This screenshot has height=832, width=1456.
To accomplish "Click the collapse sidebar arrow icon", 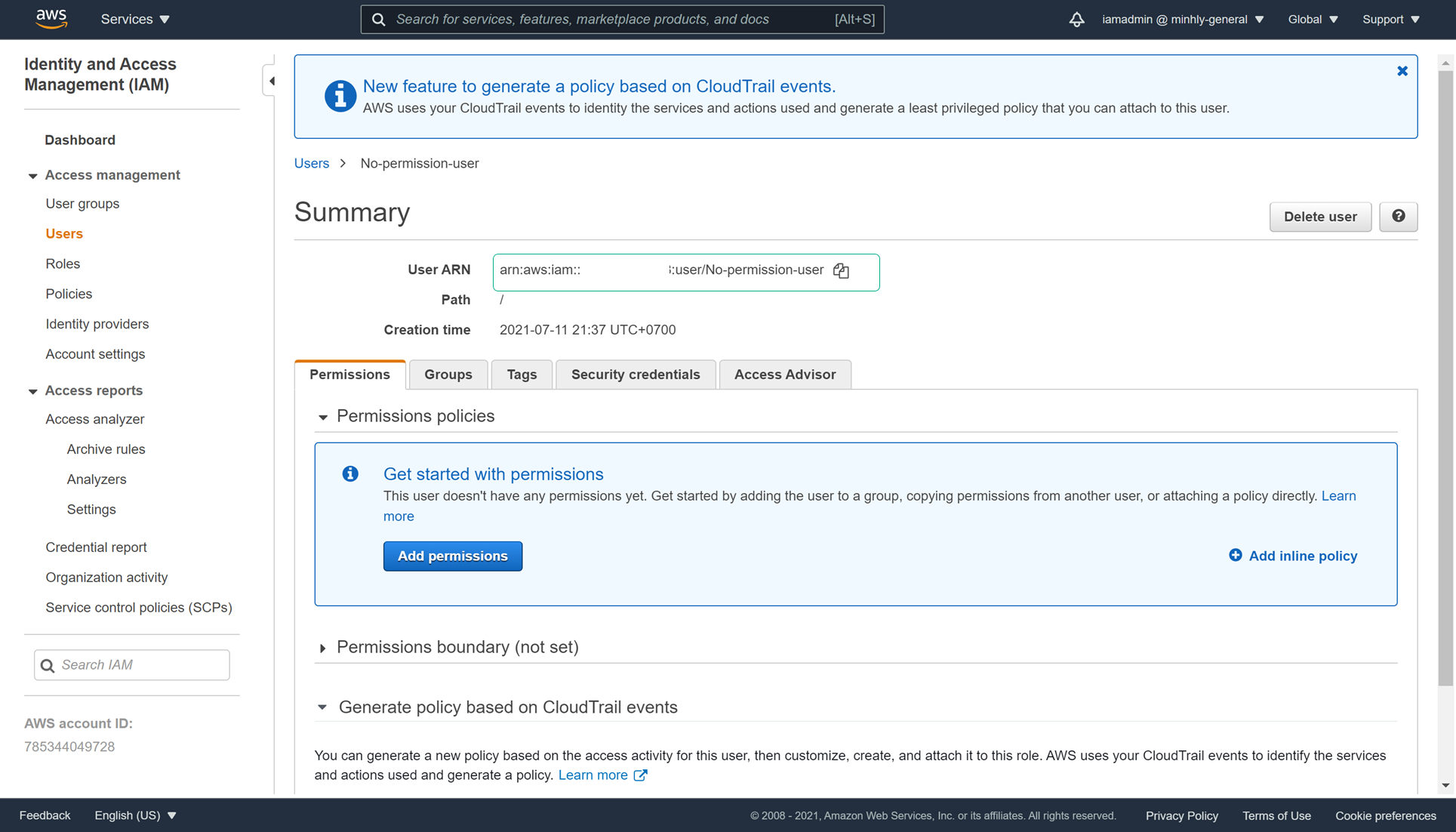I will 272,81.
